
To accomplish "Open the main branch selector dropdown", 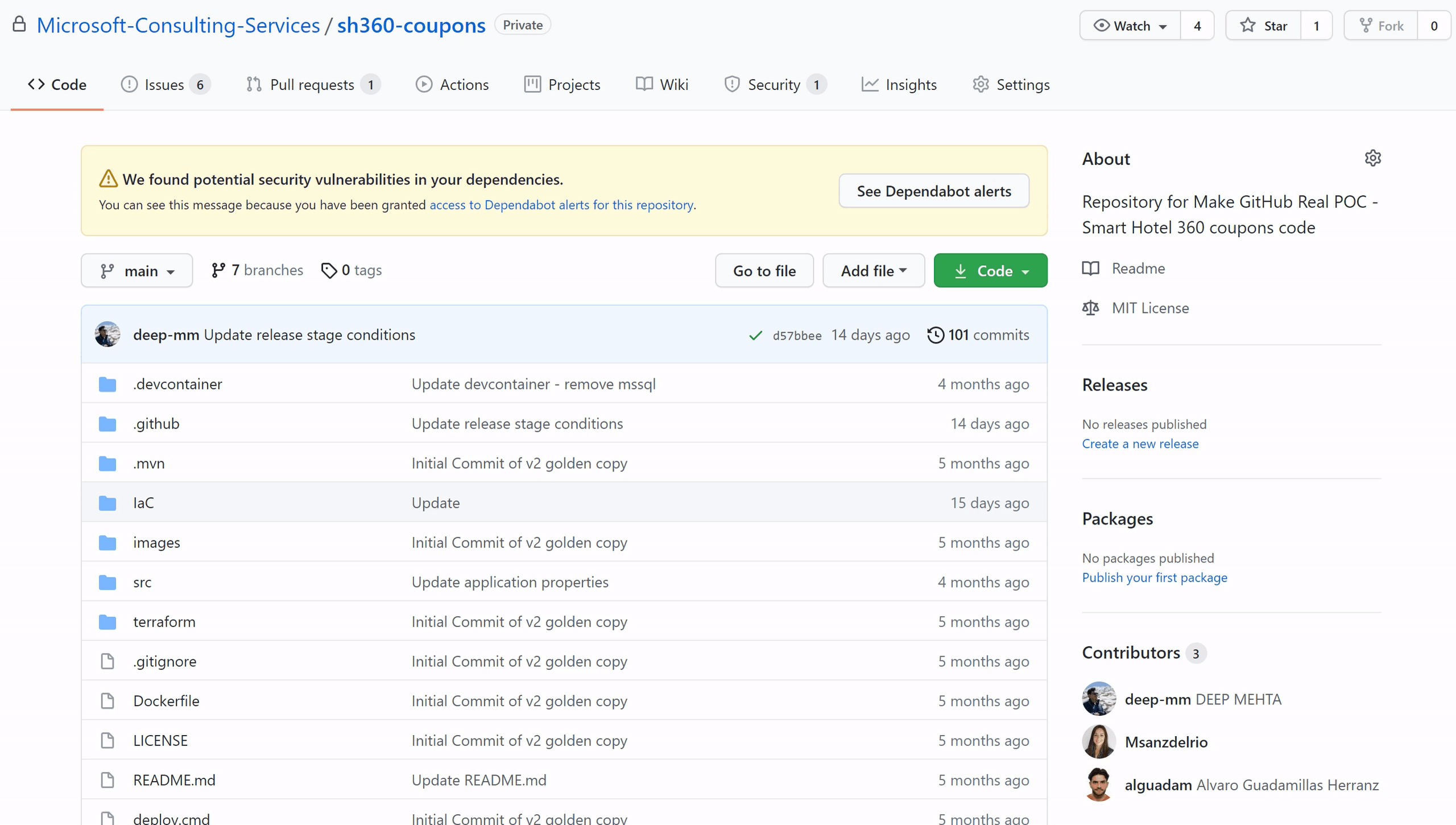I will click(x=137, y=271).
